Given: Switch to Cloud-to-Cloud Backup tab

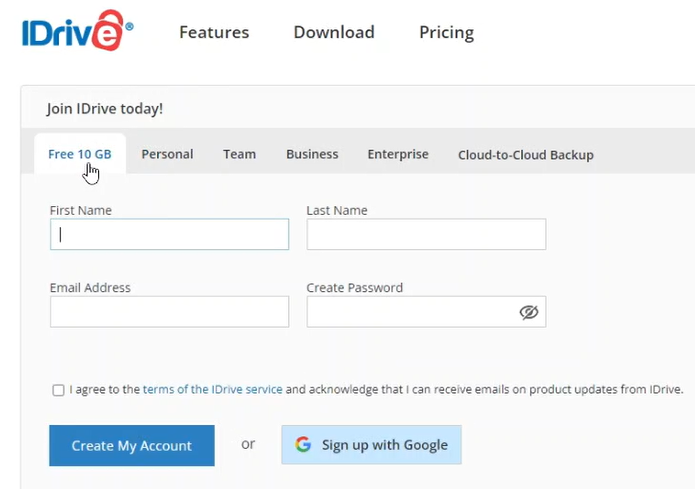Looking at the screenshot, I should pyautogui.click(x=526, y=155).
